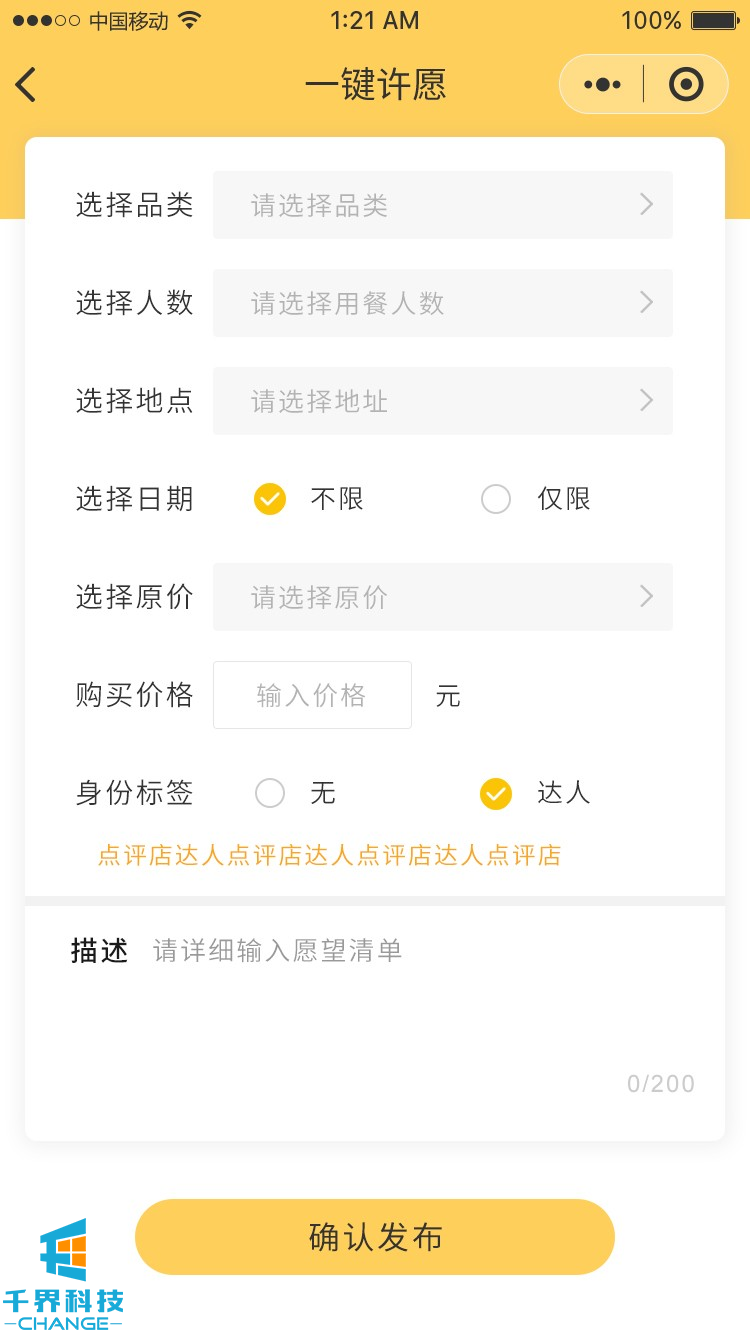
Task: Tap the battery icon in status bar
Action: [x=714, y=20]
